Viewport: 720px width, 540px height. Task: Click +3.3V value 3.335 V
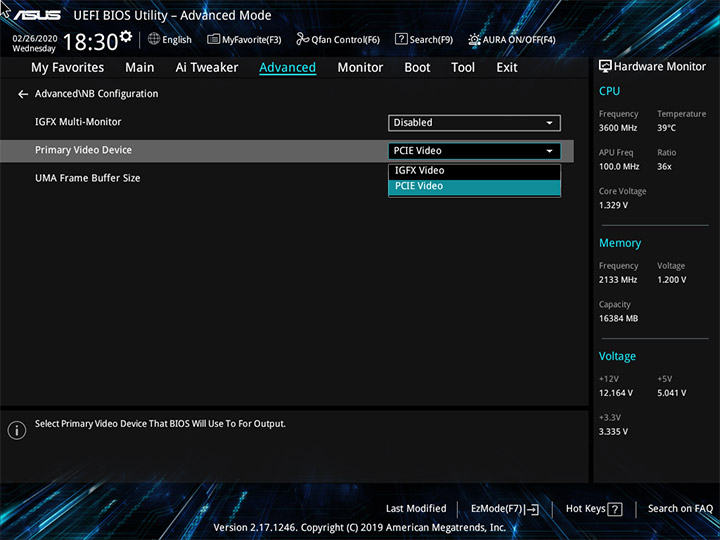613,432
